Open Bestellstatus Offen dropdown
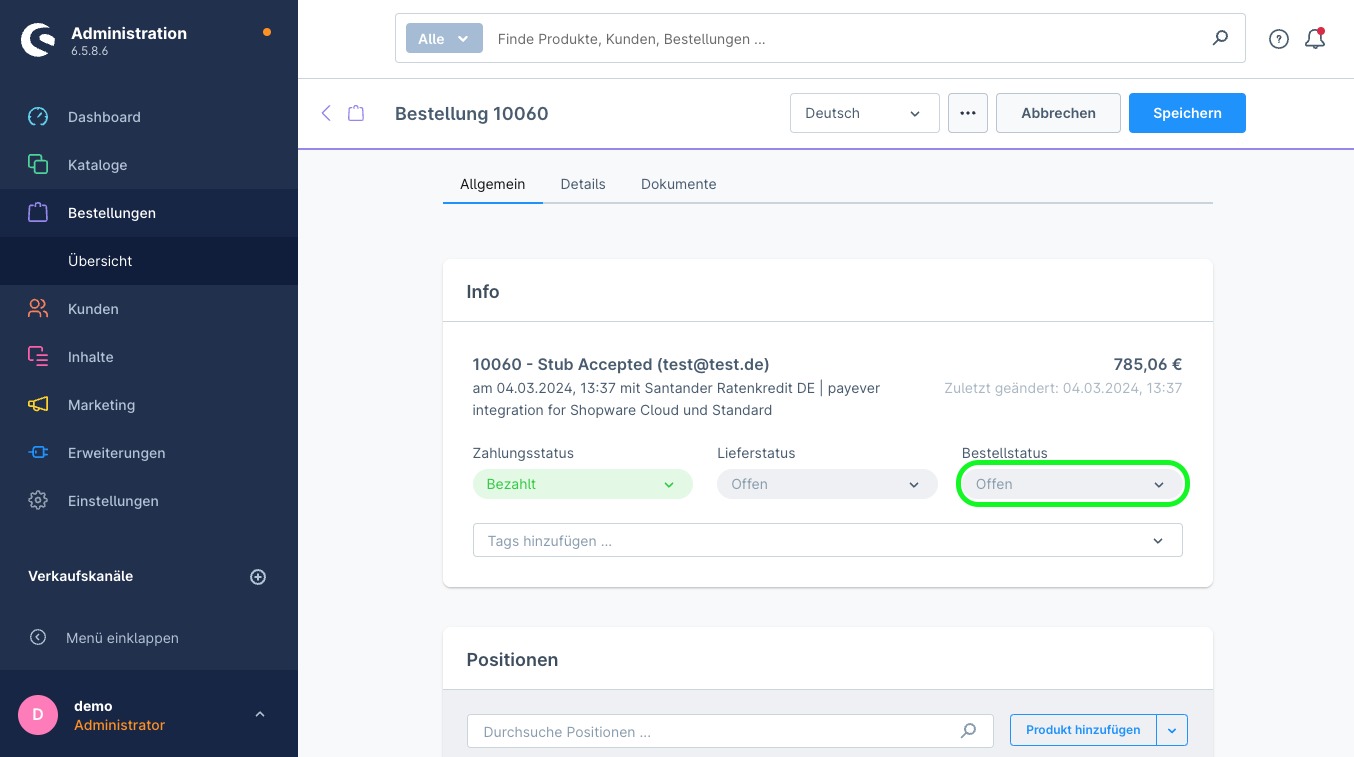 click(1072, 484)
